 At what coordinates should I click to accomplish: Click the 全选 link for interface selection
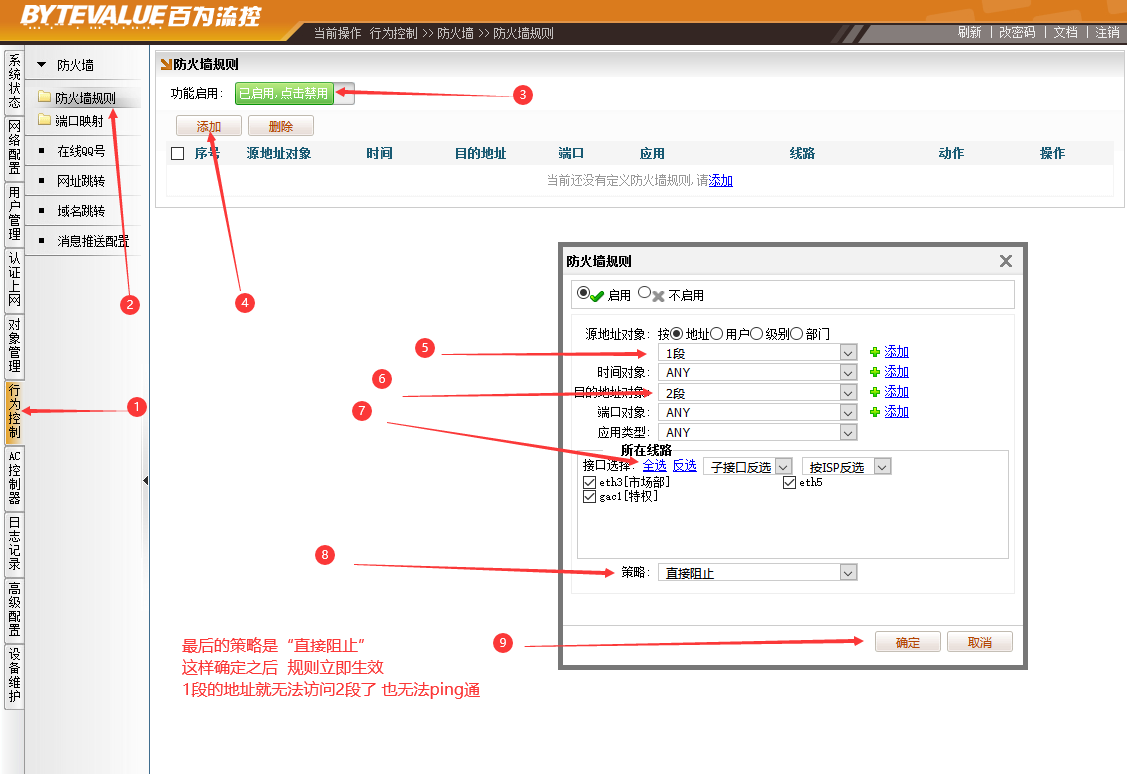click(x=654, y=466)
